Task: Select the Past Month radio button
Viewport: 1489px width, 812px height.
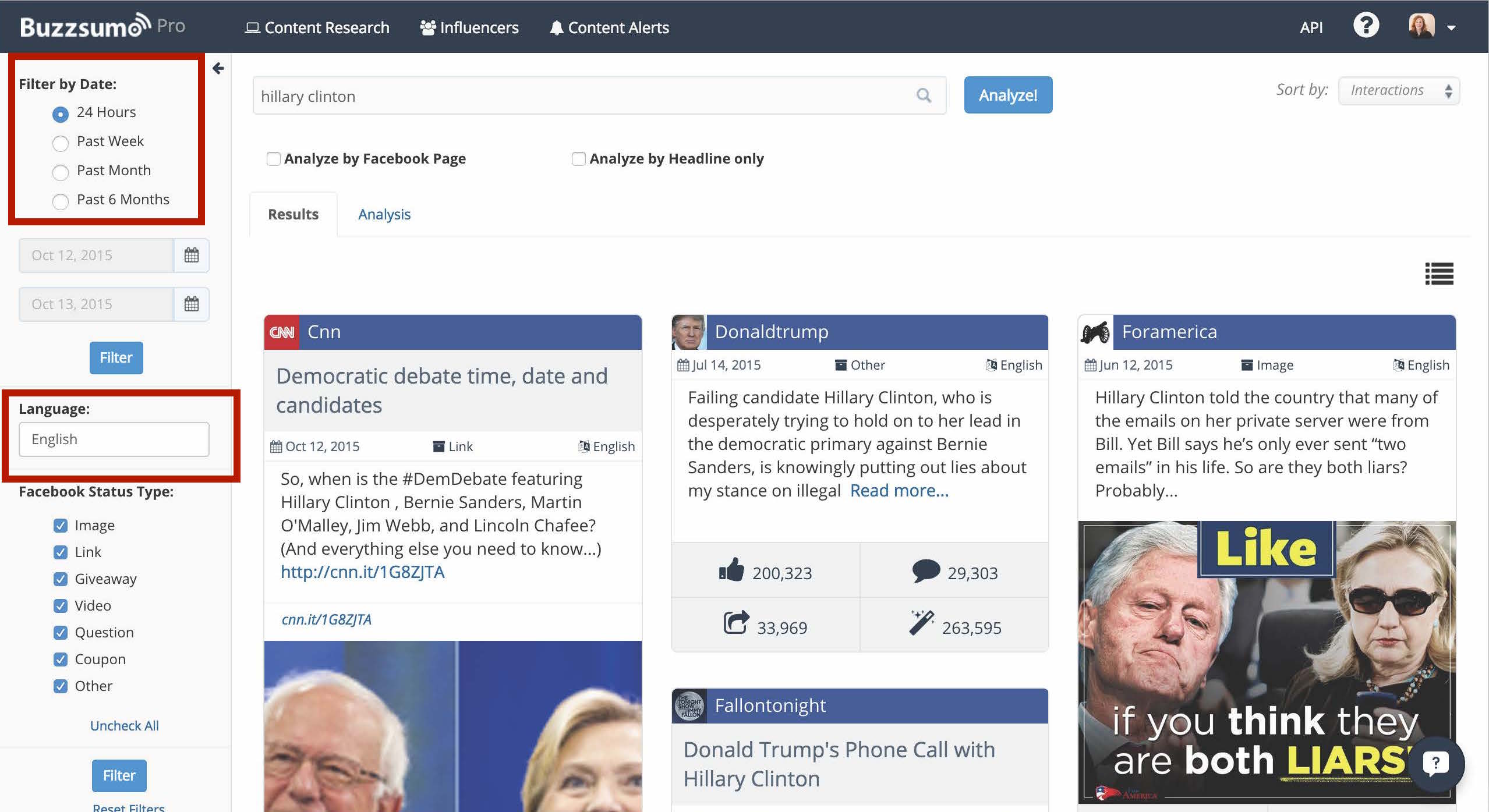Action: [61, 172]
